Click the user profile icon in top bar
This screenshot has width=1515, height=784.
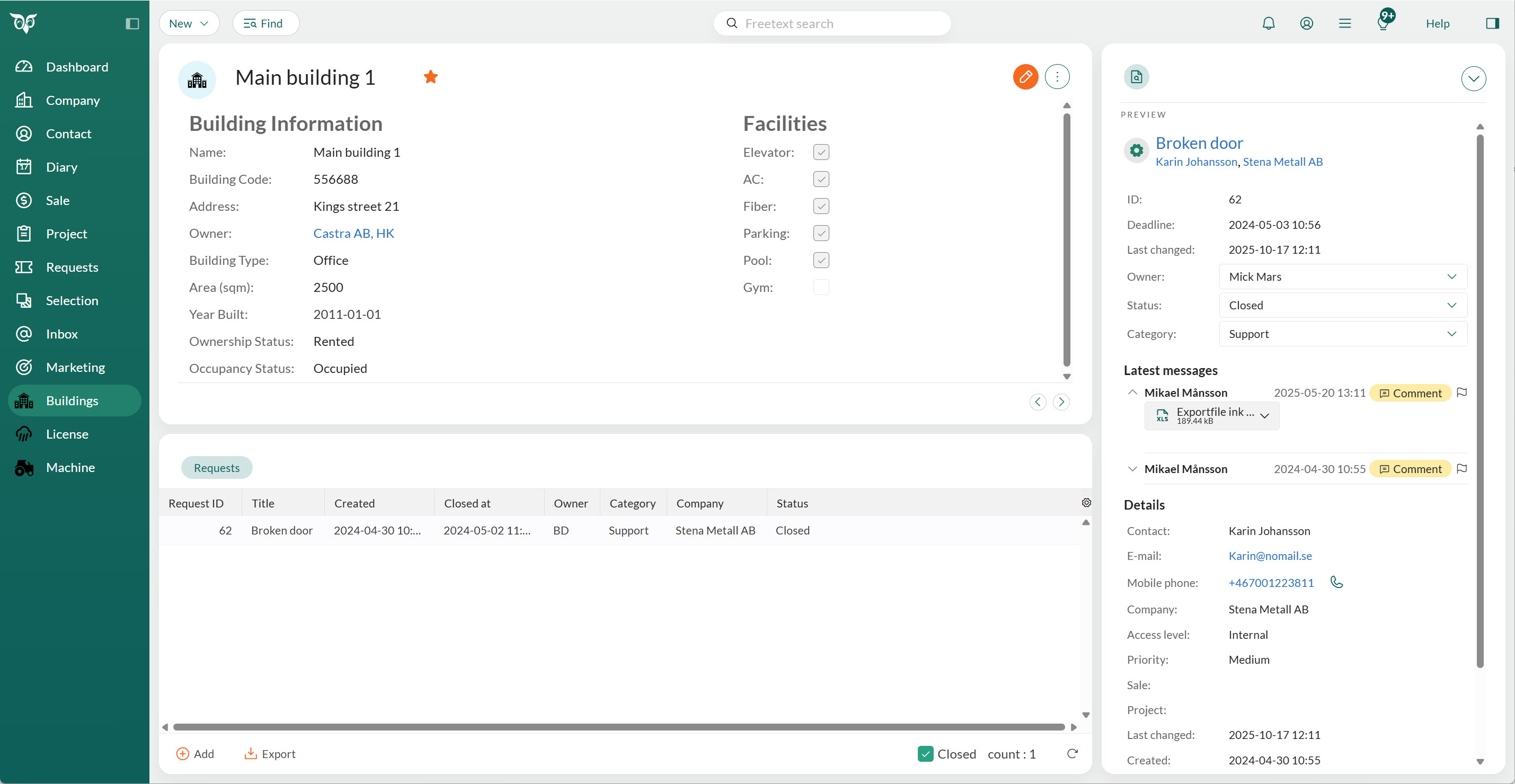click(x=1306, y=23)
